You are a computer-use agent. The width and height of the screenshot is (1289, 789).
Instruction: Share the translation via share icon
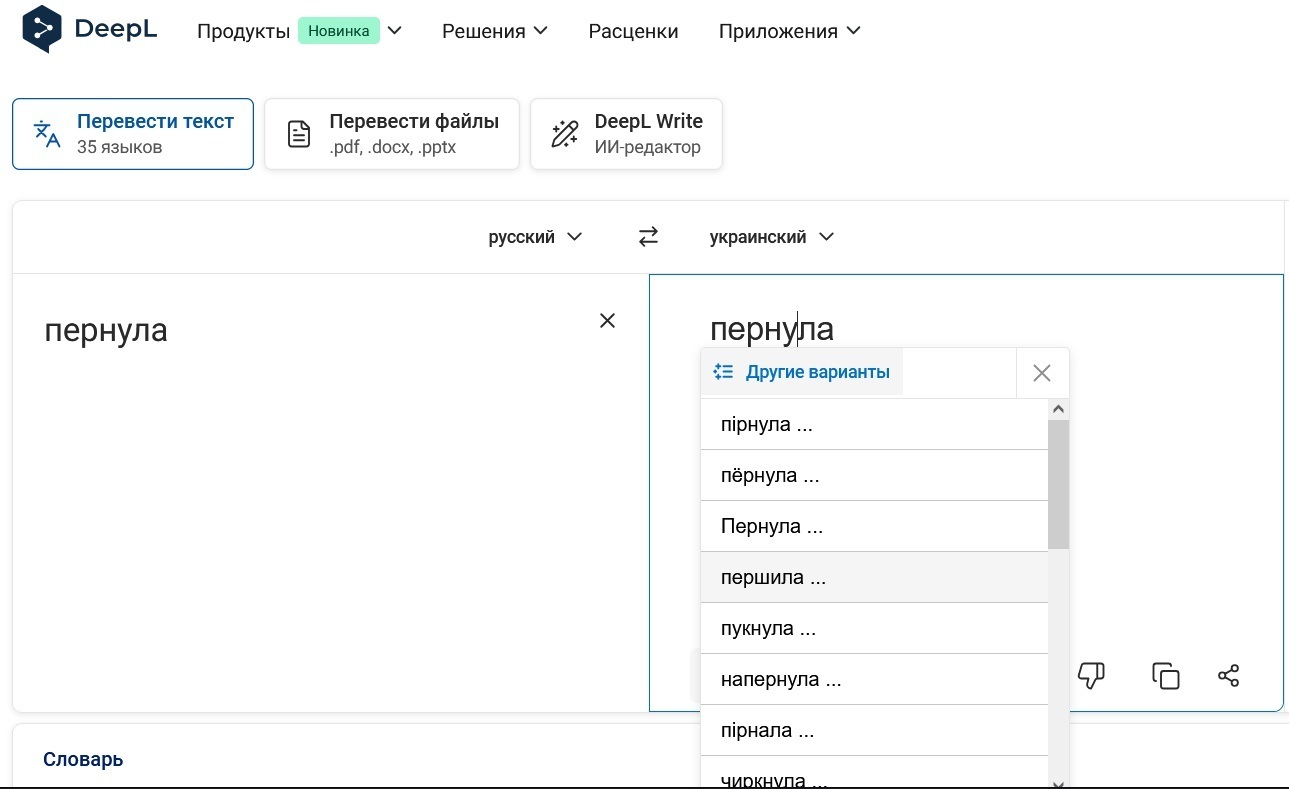(x=1229, y=676)
